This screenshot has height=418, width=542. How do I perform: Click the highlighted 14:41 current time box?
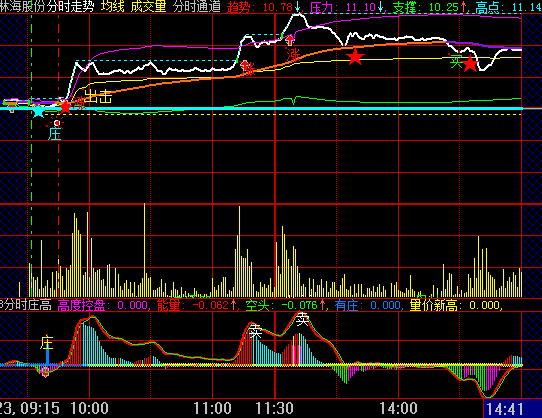[x=512, y=409]
